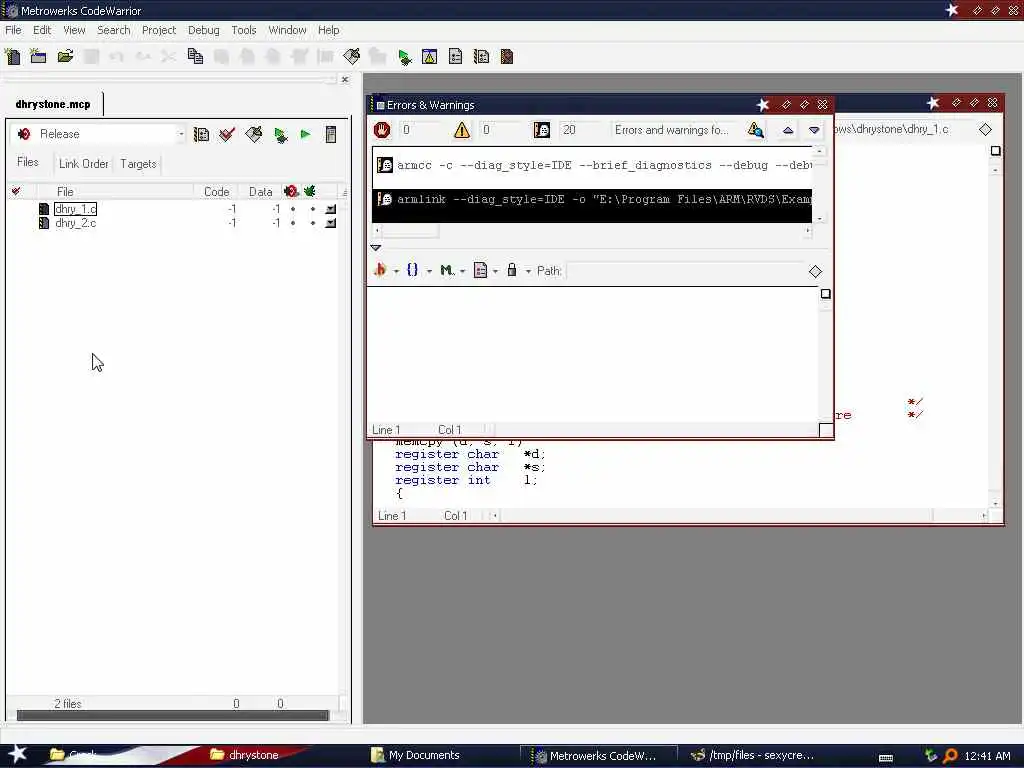Click the green Run arrow icon

coord(305,135)
